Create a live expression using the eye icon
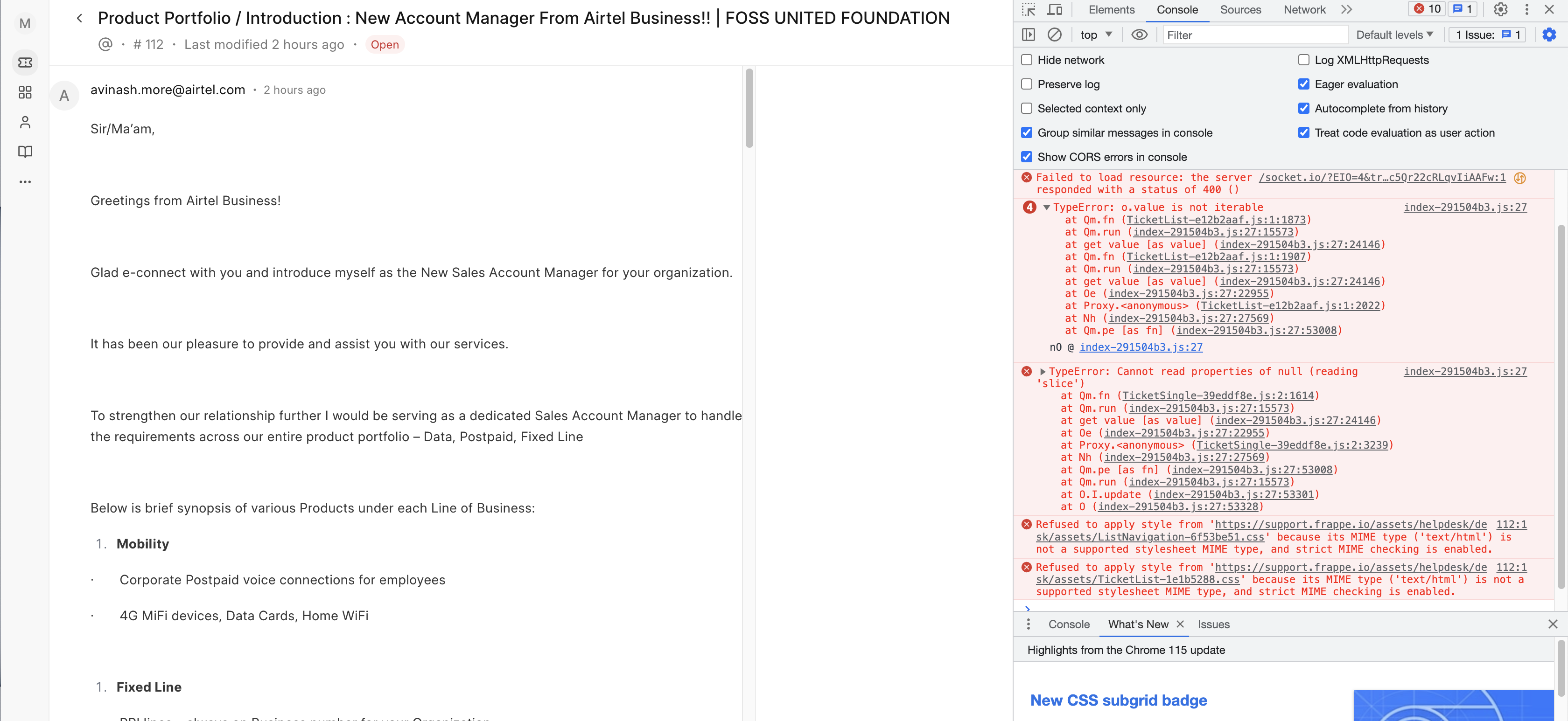This screenshot has height=721, width=1568. tap(1140, 35)
